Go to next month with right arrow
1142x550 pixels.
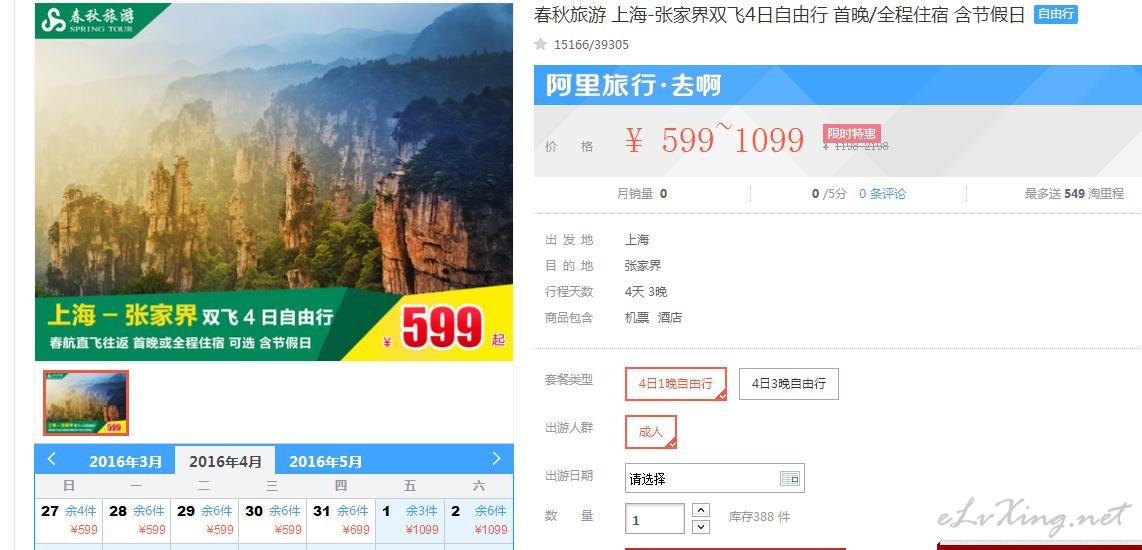[496, 459]
